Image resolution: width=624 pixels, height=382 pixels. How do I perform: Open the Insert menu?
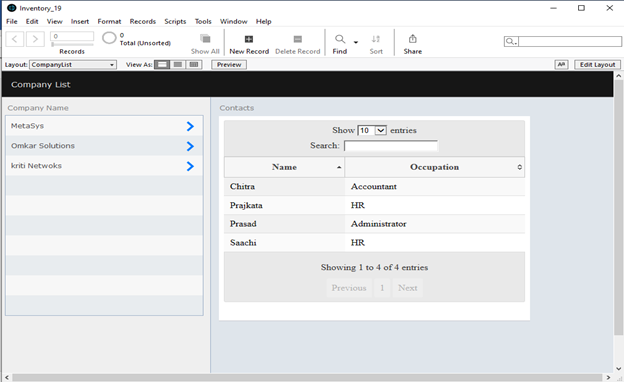coord(80,21)
